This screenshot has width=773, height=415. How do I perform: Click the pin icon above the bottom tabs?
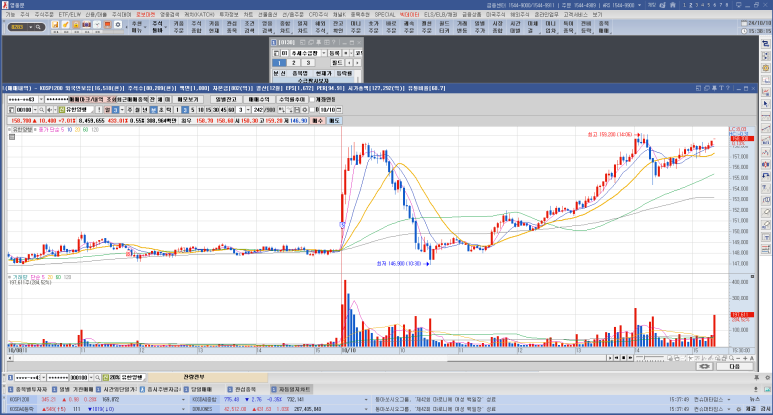757,378
